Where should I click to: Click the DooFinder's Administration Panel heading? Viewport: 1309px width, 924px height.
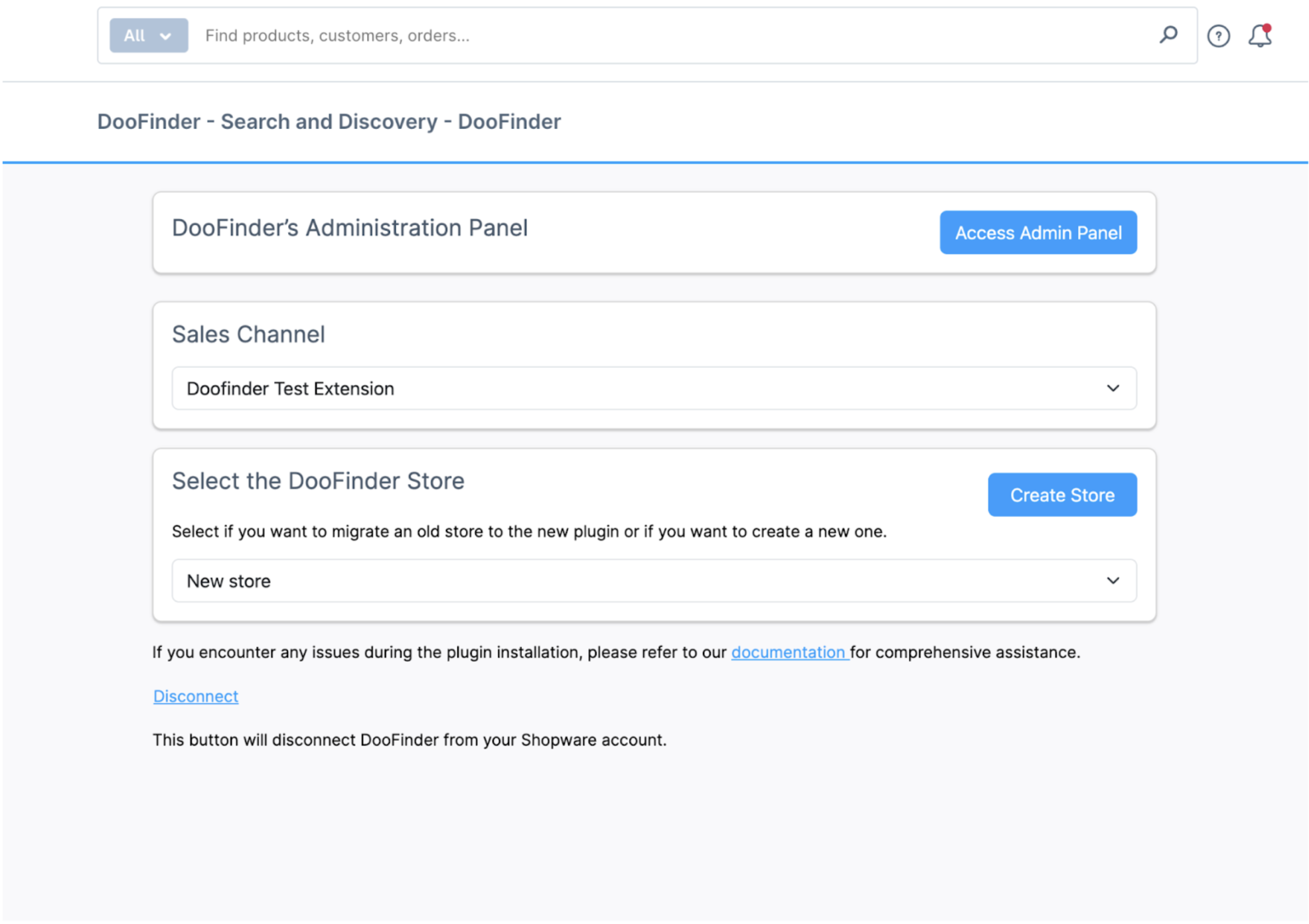350,228
